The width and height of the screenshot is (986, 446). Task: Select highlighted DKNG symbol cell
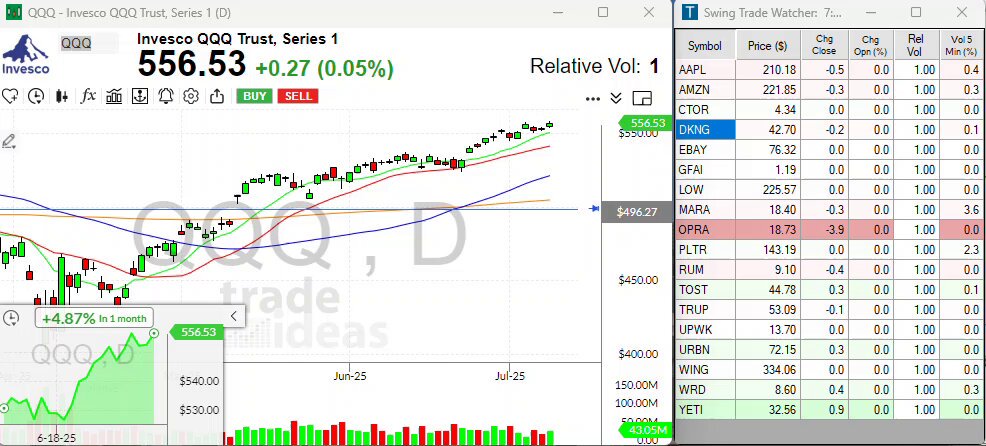pyautogui.click(x=704, y=130)
